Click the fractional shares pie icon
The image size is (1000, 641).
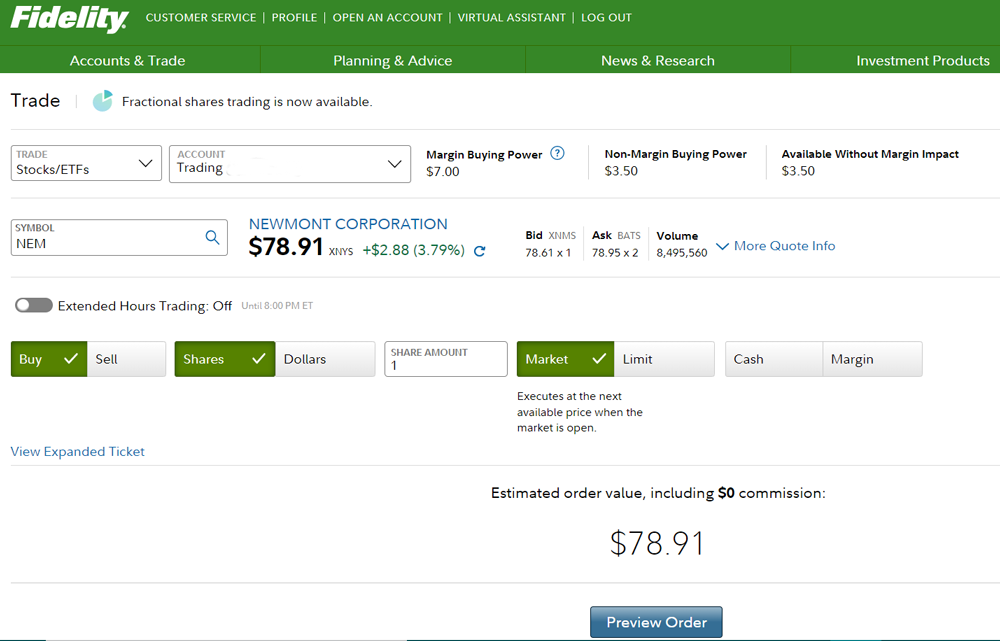click(x=102, y=101)
